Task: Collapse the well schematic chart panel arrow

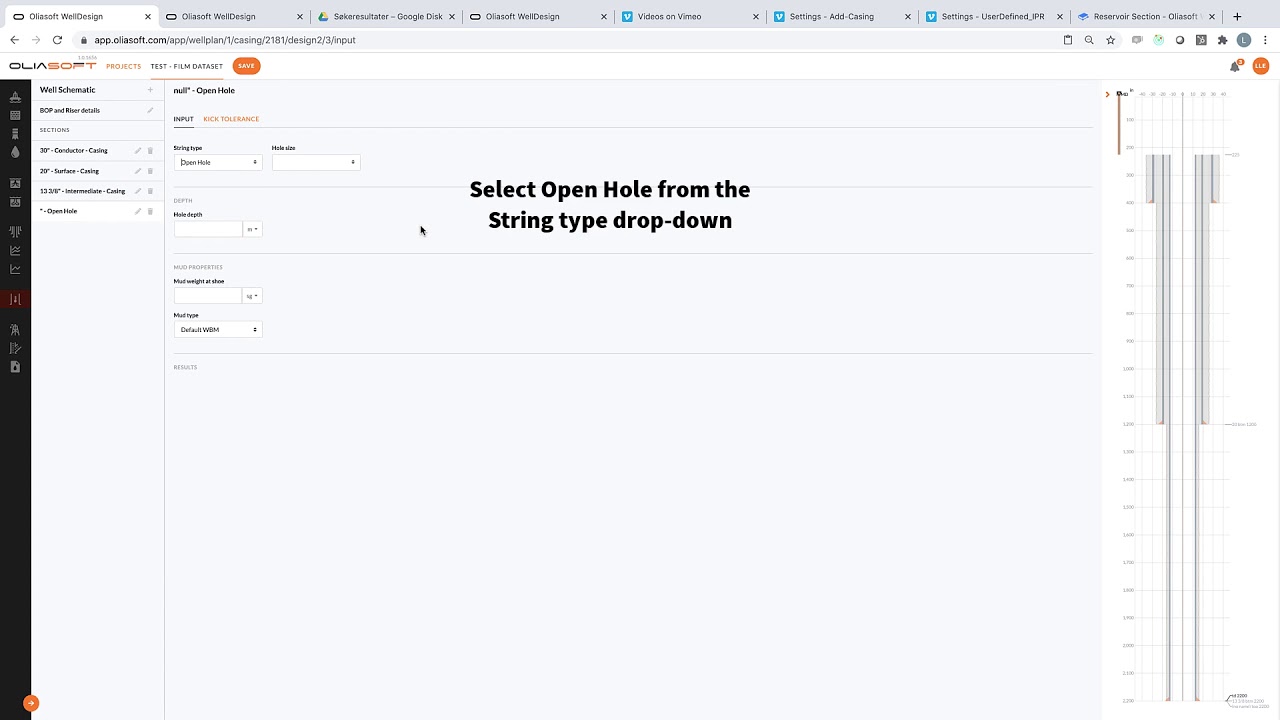Action: tap(1108, 94)
